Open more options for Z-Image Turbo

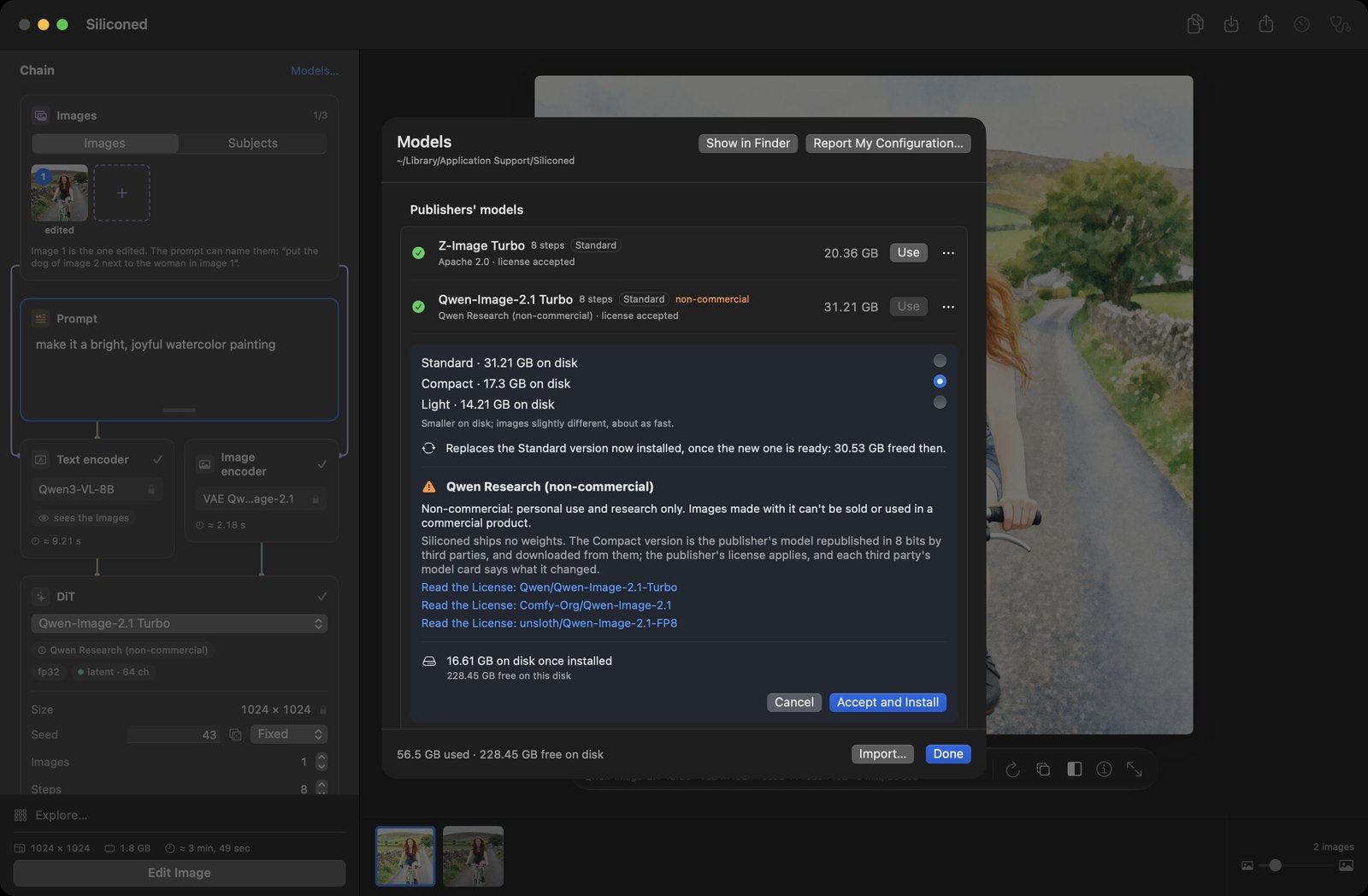click(948, 253)
